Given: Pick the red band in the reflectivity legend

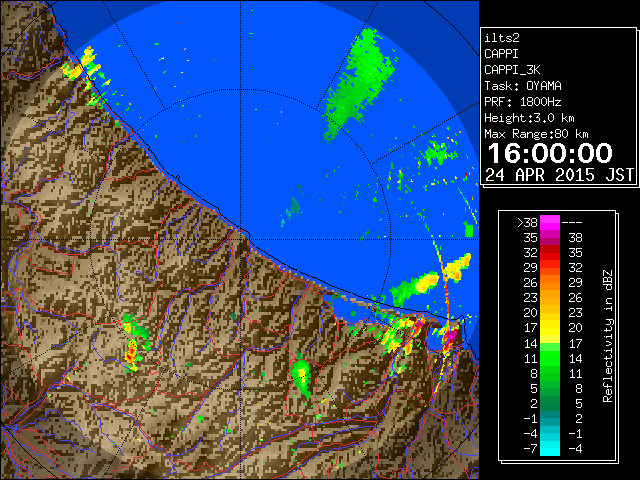Looking at the screenshot, I should 550,253.
